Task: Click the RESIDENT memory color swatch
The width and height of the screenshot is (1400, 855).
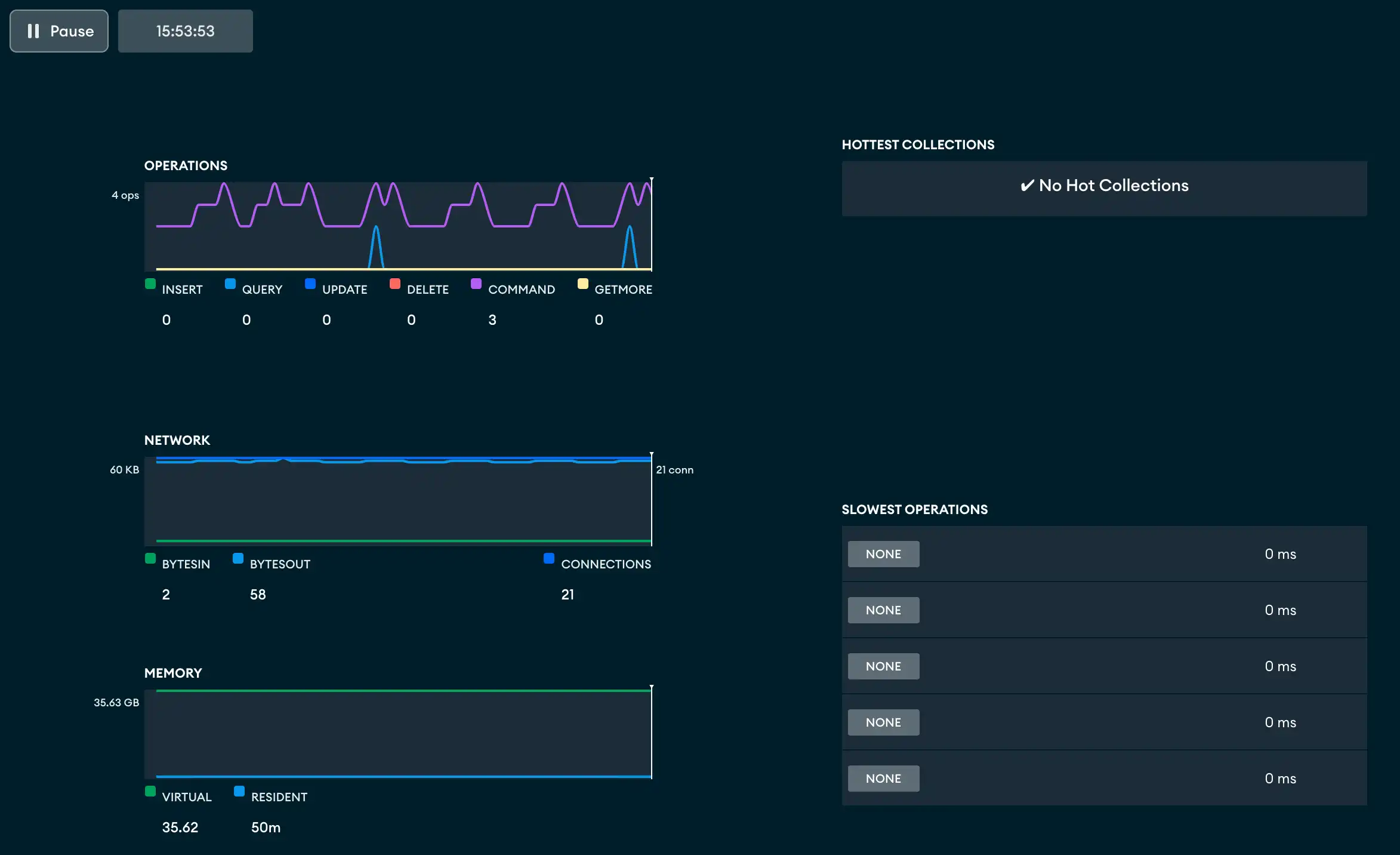Action: [239, 791]
